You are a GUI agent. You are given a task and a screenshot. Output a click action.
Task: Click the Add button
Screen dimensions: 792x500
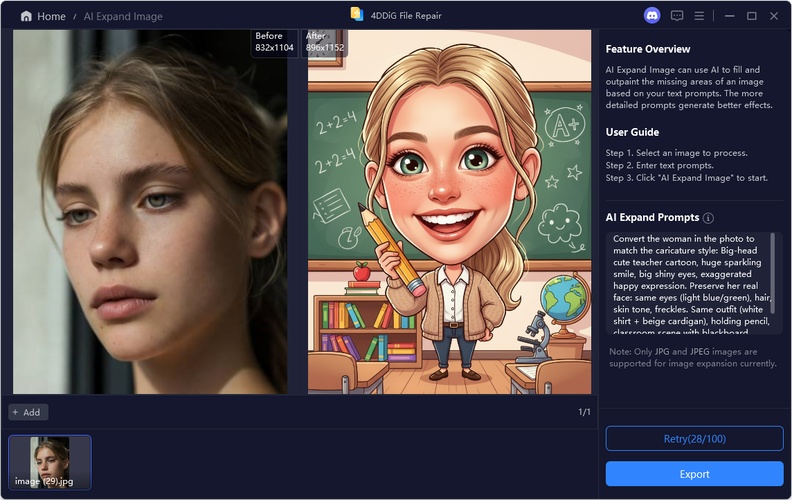coord(28,412)
